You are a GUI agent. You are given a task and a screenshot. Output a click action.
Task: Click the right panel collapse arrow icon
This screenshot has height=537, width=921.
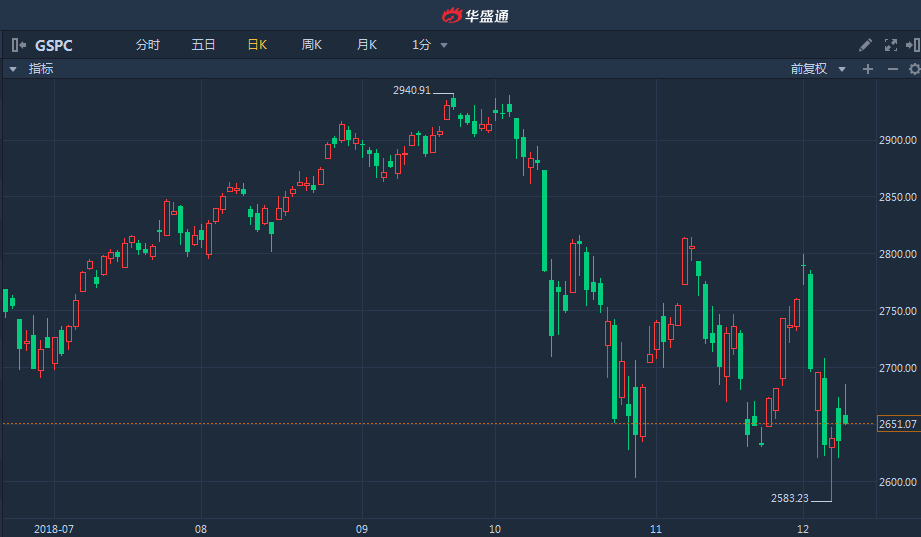point(912,45)
